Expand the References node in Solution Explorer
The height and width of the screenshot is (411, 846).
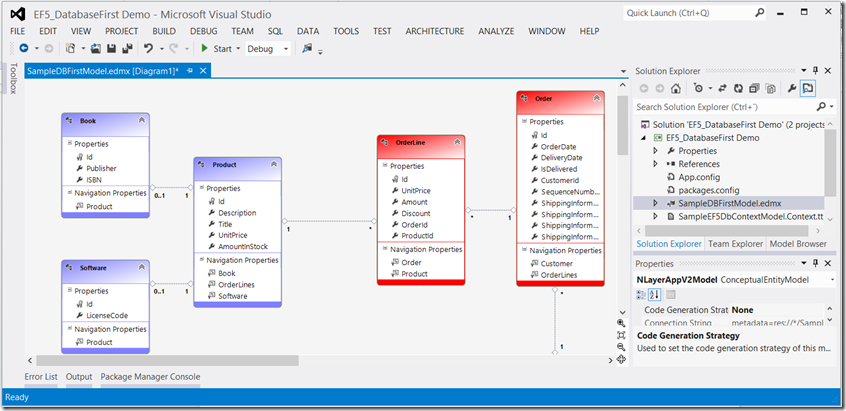(655, 164)
